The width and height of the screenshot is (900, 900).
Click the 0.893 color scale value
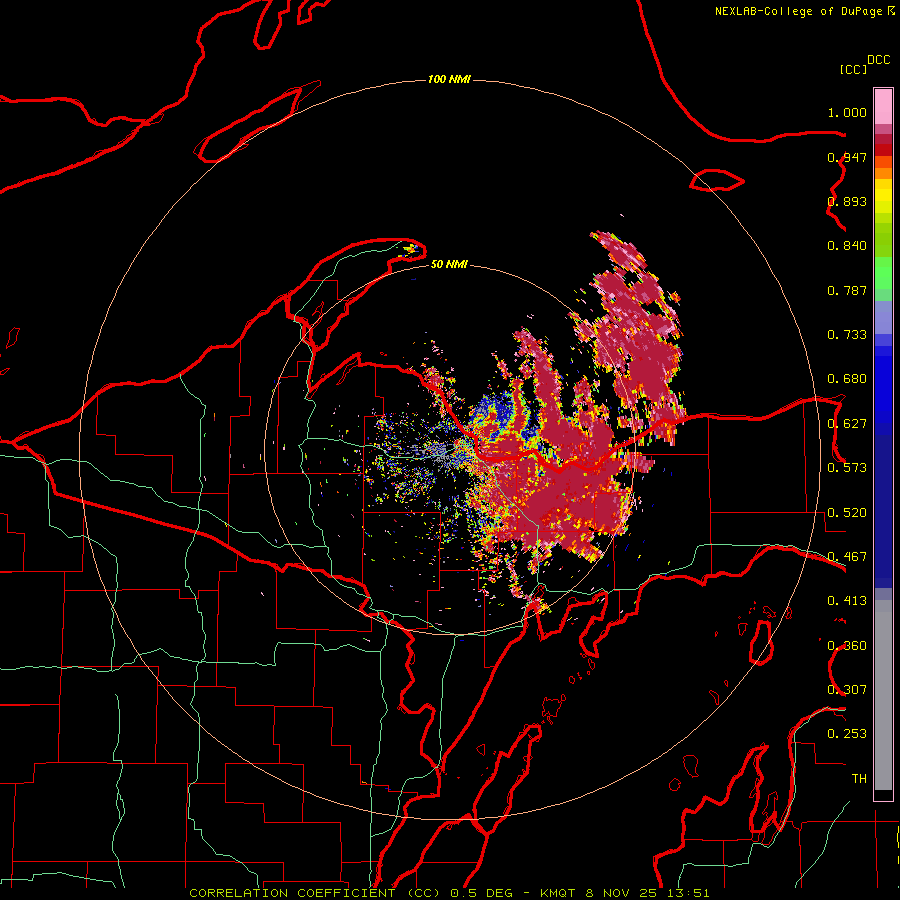(847, 201)
